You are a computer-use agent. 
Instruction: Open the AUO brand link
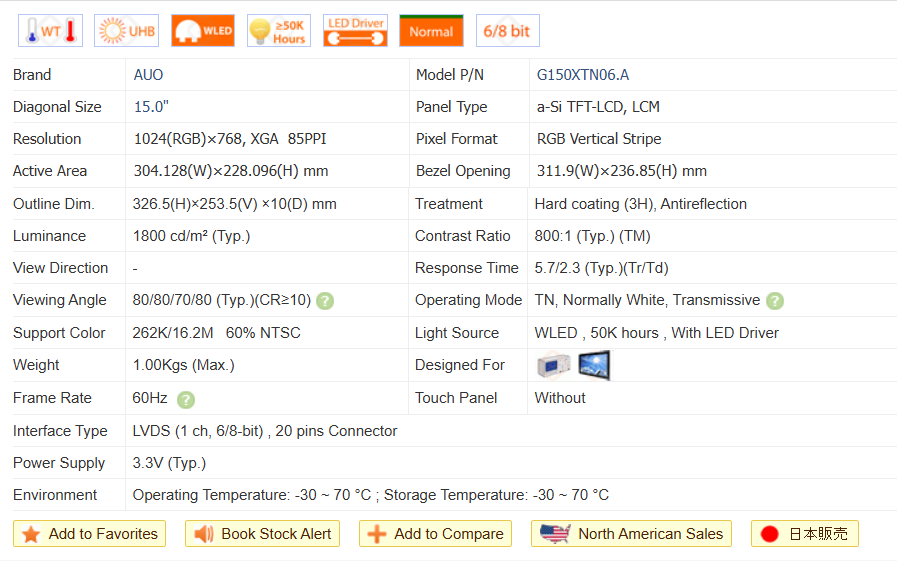(148, 75)
